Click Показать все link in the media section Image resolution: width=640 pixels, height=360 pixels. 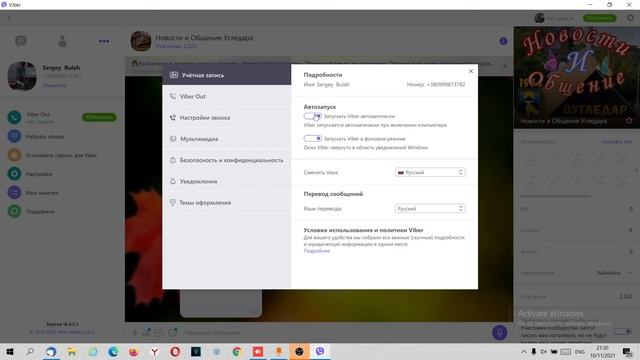[x=616, y=142]
